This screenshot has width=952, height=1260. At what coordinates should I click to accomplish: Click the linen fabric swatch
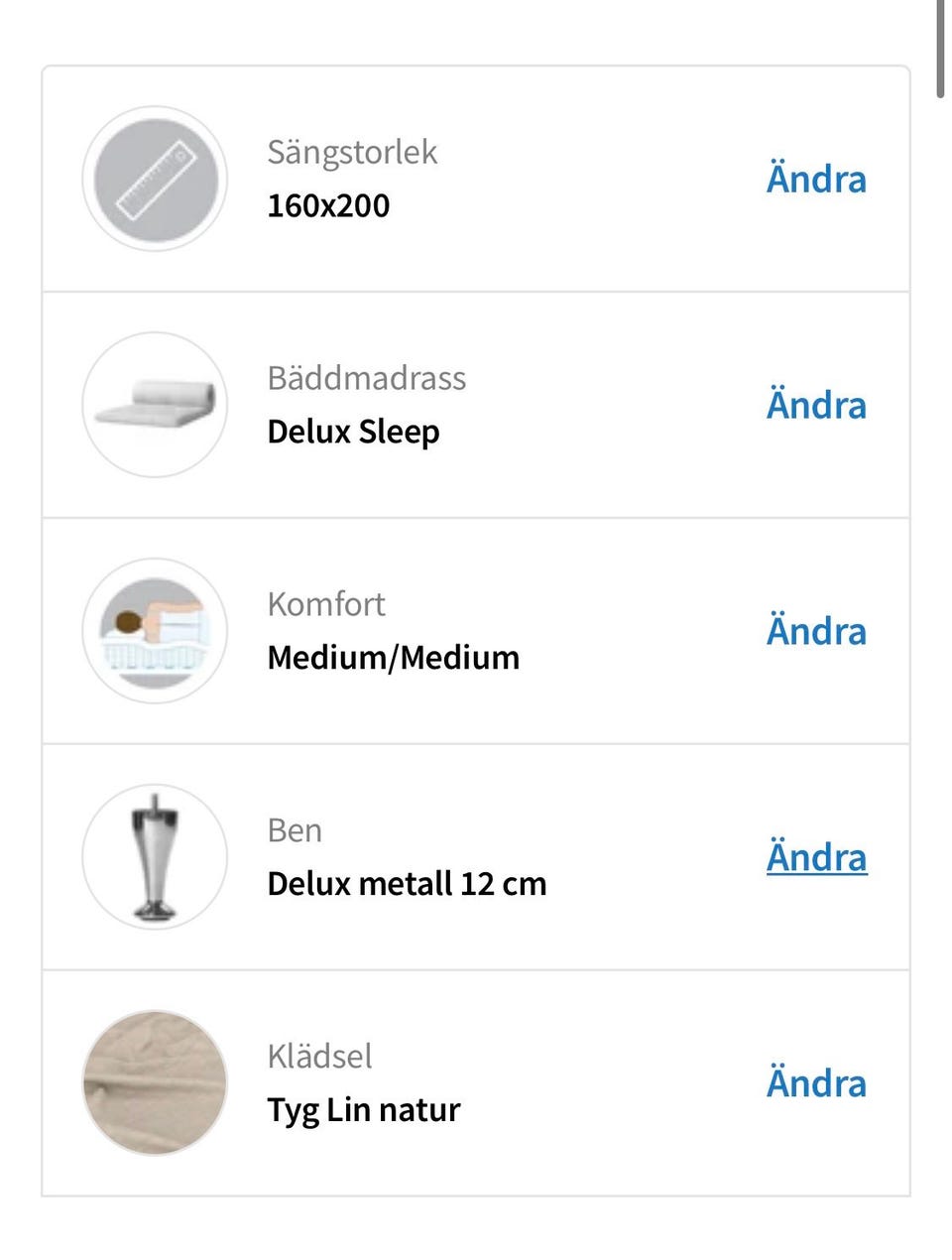click(155, 1083)
